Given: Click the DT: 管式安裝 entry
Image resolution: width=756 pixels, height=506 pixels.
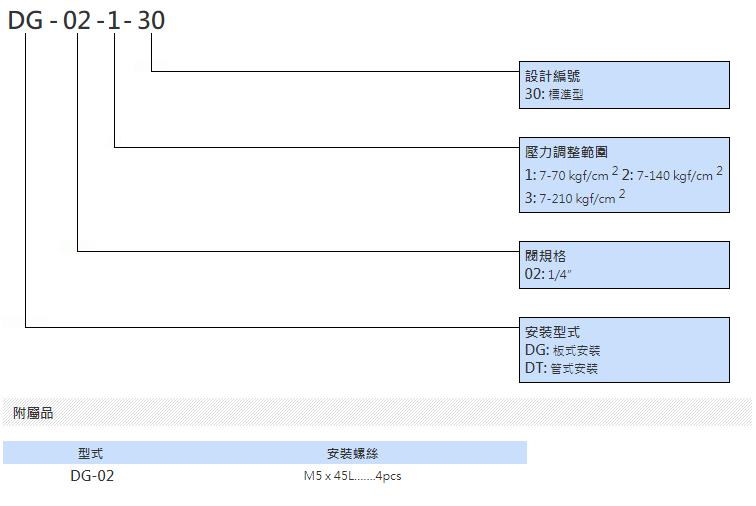Looking at the screenshot, I should [x=561, y=368].
